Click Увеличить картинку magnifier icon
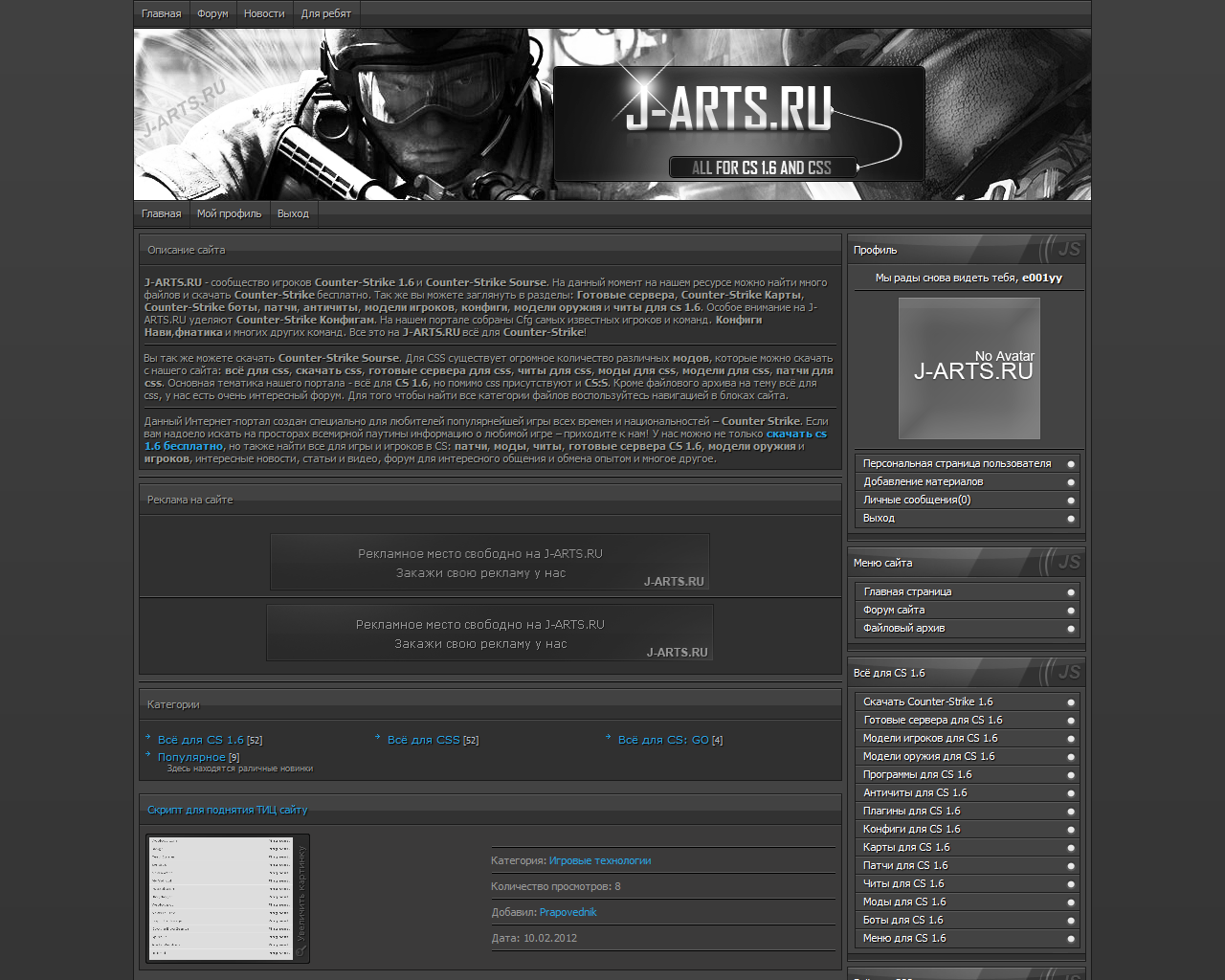 click(x=301, y=951)
